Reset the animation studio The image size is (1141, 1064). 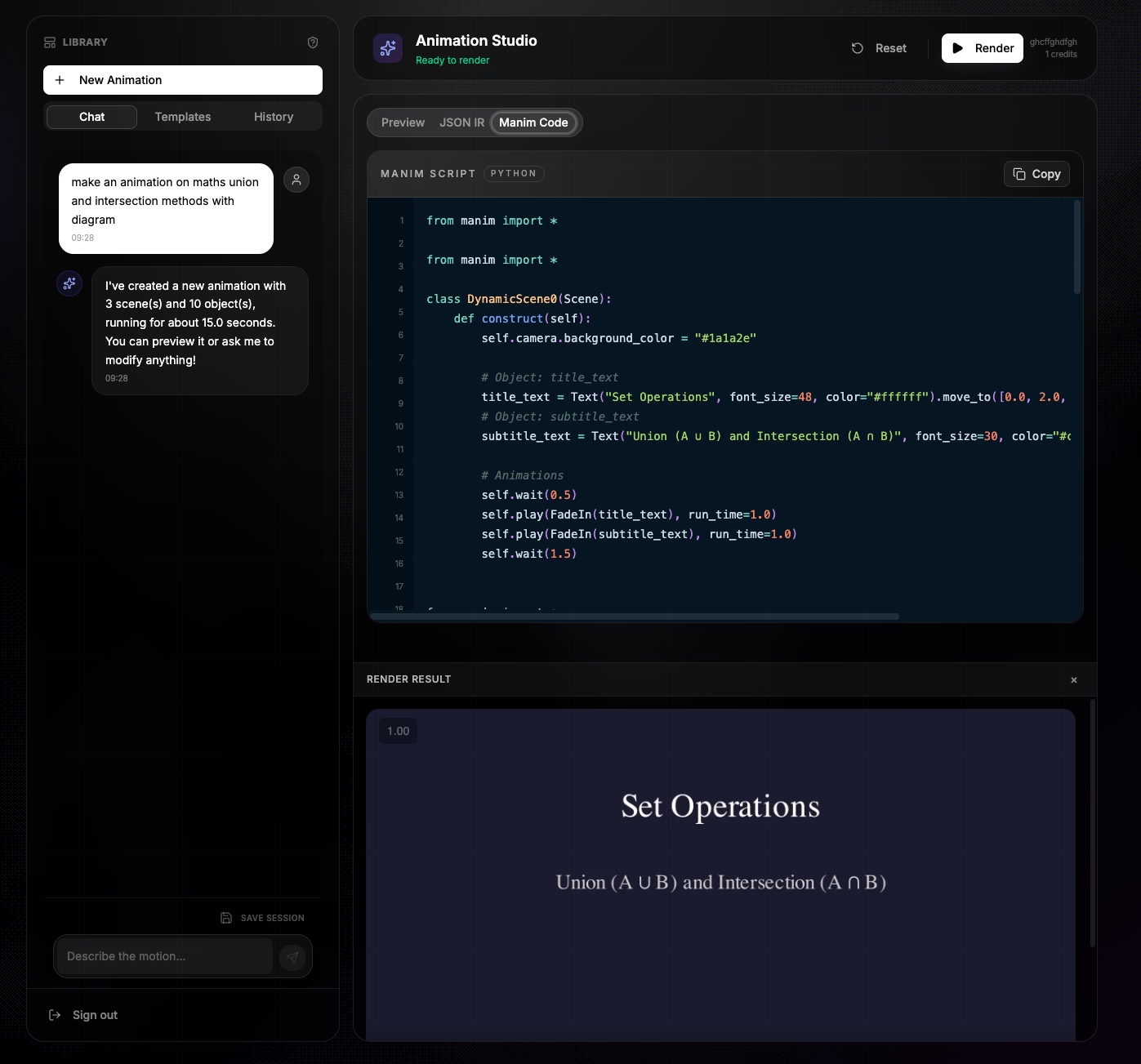click(x=879, y=48)
